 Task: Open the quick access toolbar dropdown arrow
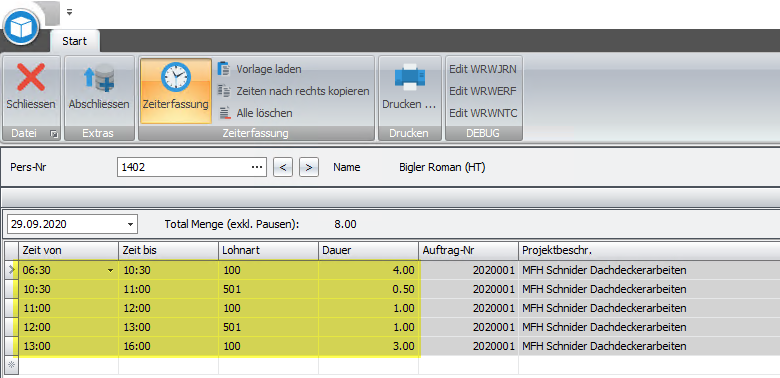click(x=69, y=12)
